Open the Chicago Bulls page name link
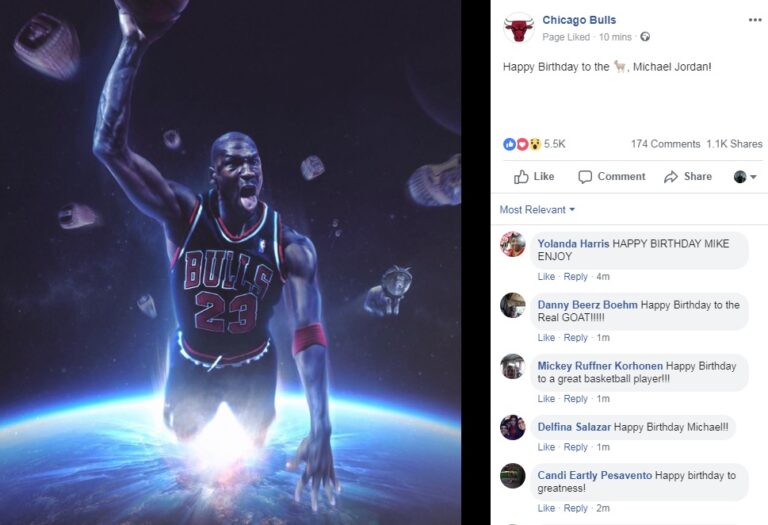The width and height of the screenshot is (768, 525). click(579, 20)
